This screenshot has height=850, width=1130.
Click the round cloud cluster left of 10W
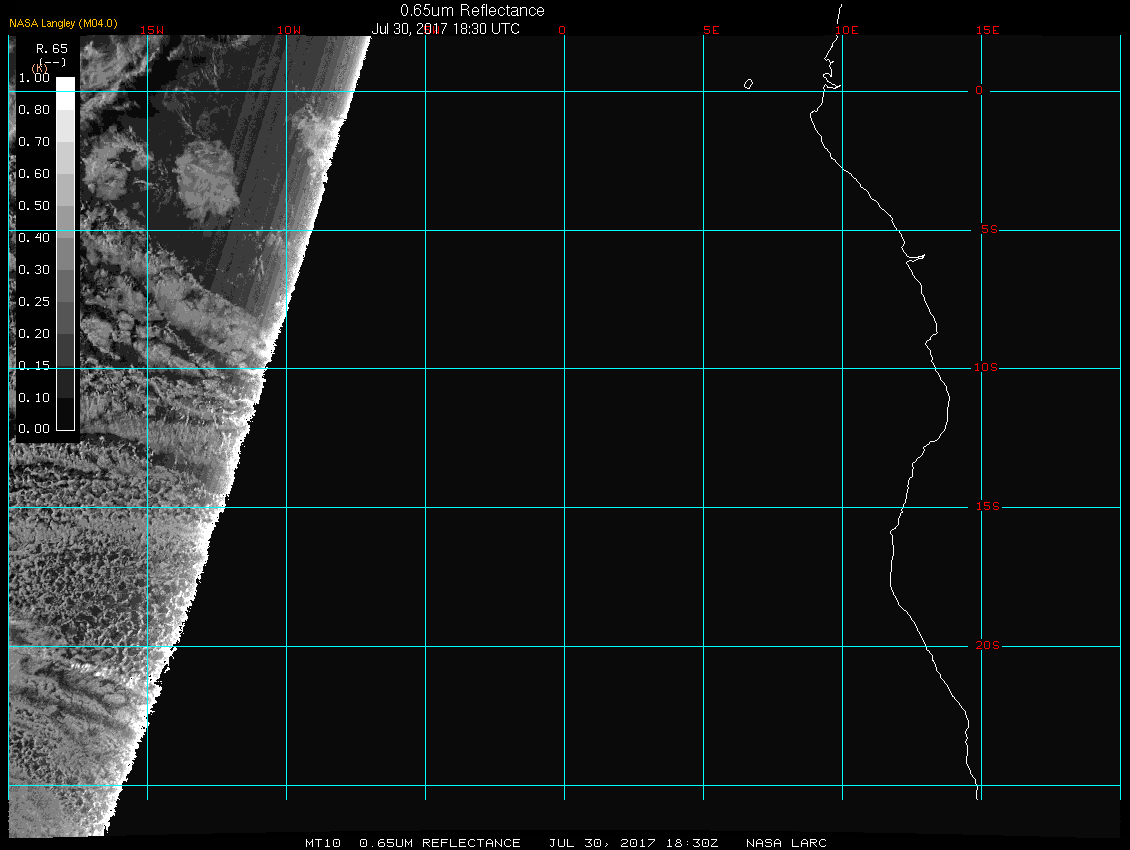click(206, 178)
